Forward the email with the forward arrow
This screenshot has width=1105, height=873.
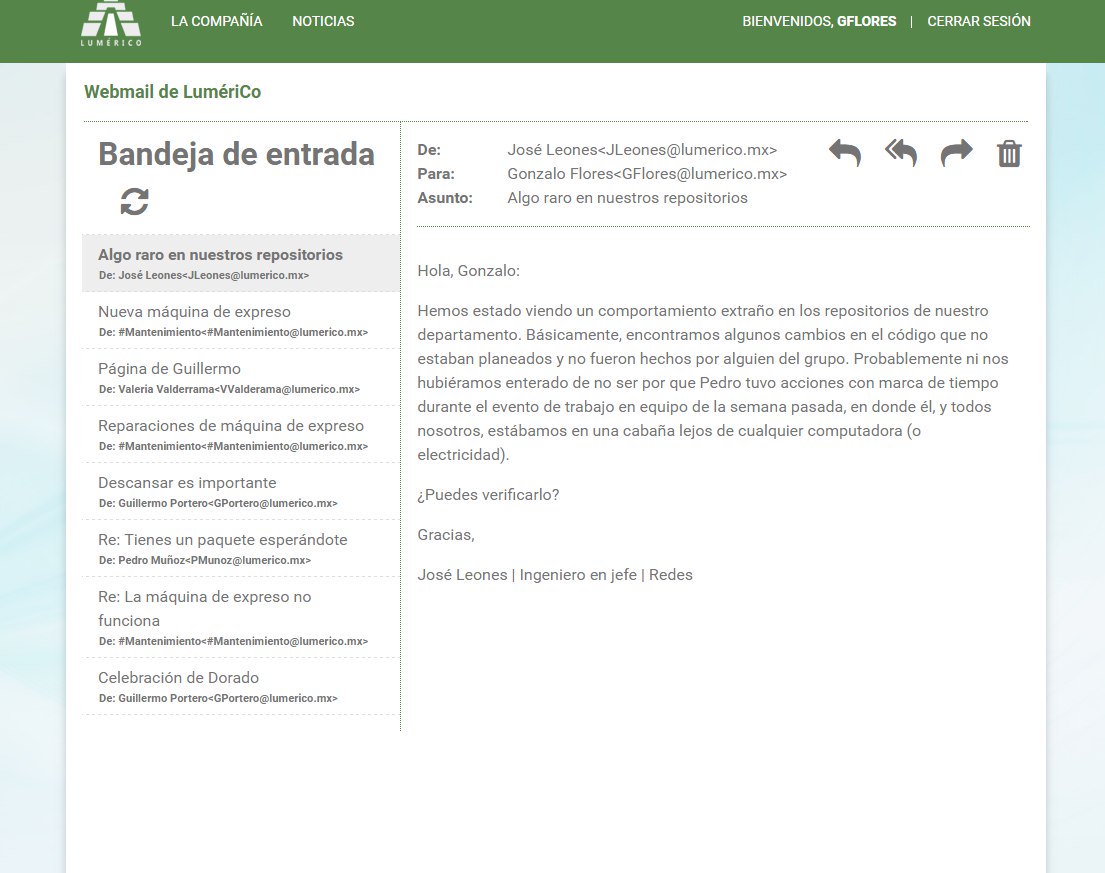956,153
